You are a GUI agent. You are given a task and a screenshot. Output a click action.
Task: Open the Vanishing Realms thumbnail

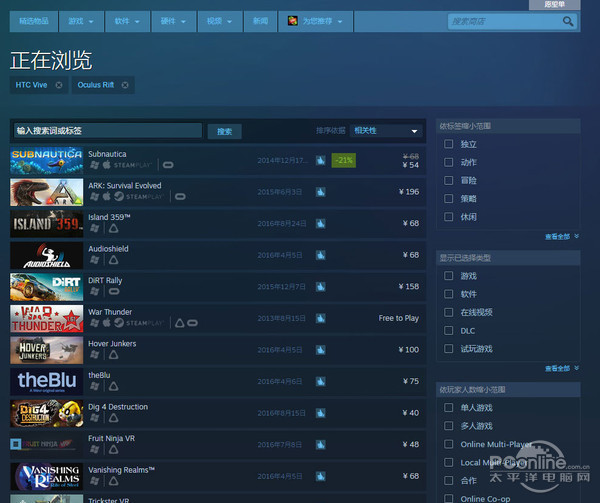[x=47, y=477]
